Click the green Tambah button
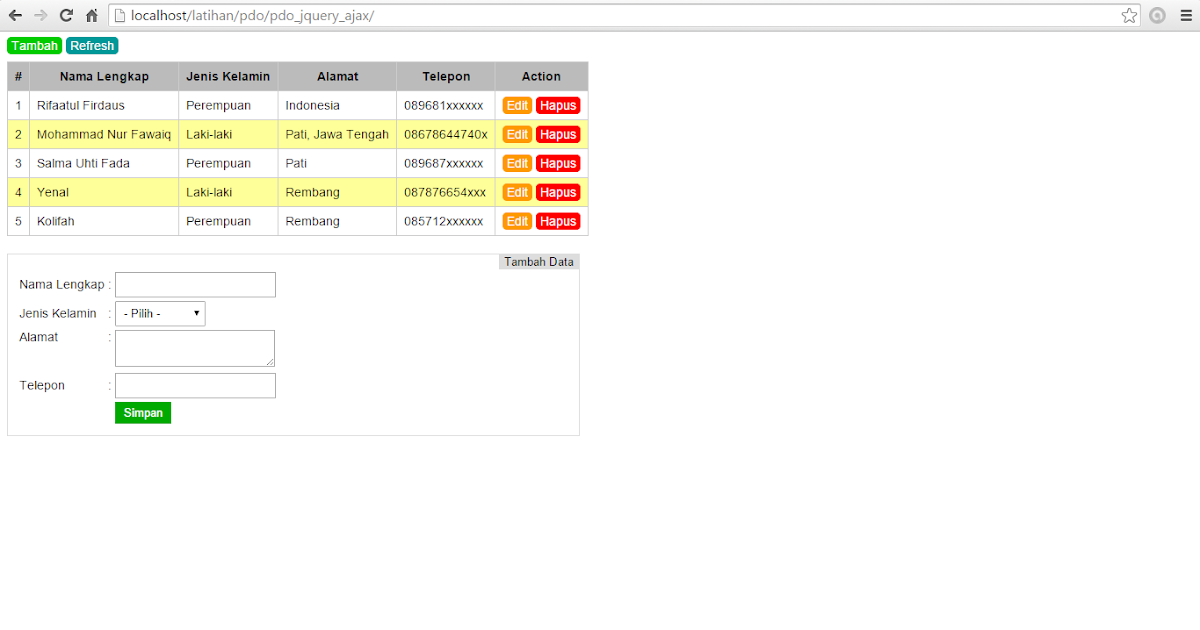1200x630 pixels. coord(34,45)
